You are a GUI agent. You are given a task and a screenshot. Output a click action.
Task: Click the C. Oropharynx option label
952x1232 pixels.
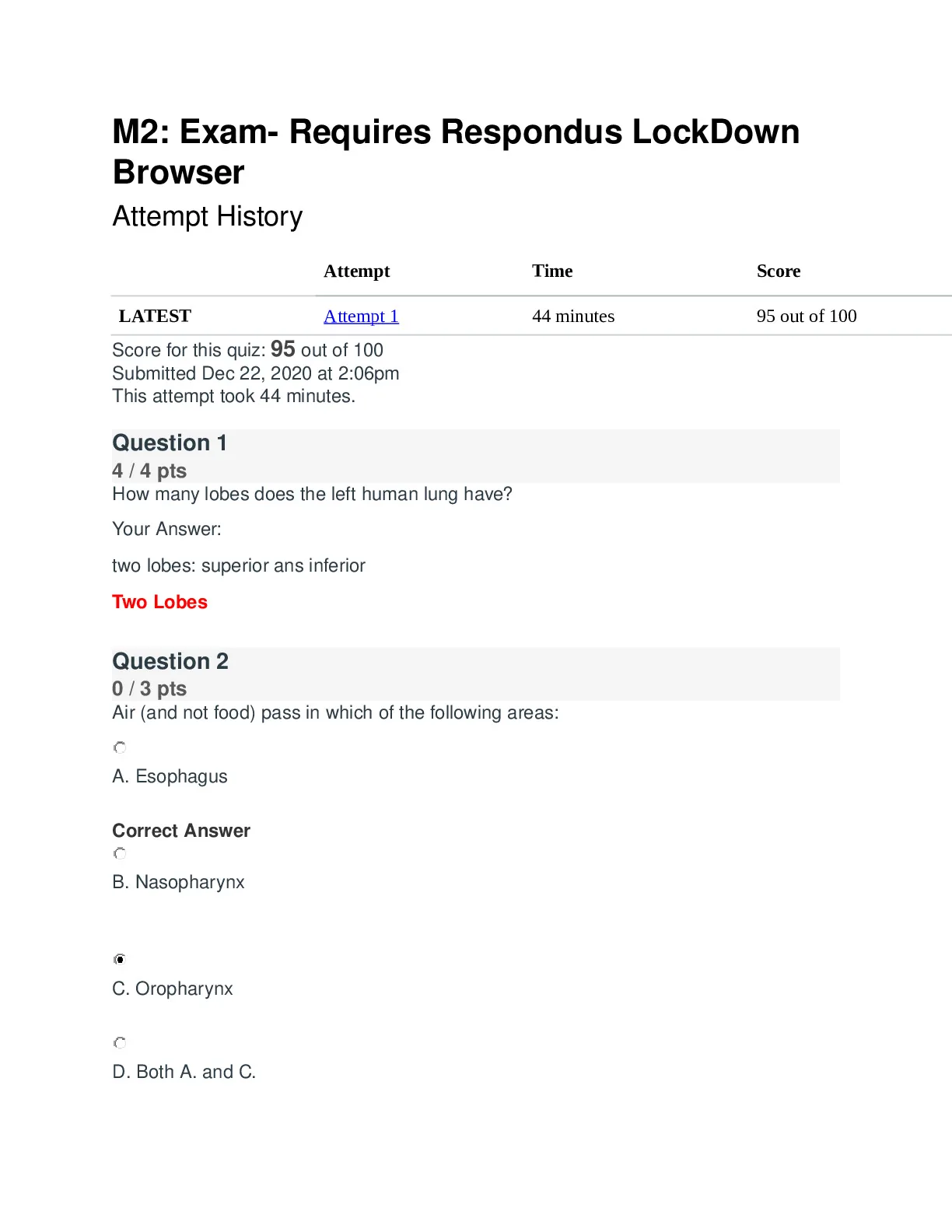[173, 989]
